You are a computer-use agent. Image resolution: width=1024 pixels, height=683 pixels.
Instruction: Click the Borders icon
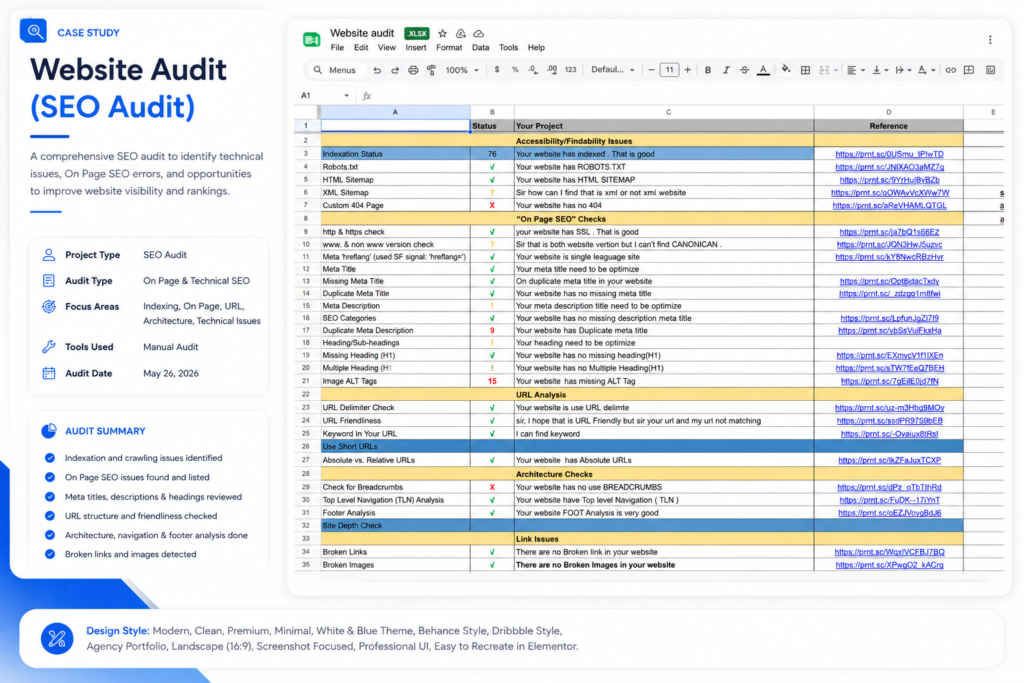(805, 70)
